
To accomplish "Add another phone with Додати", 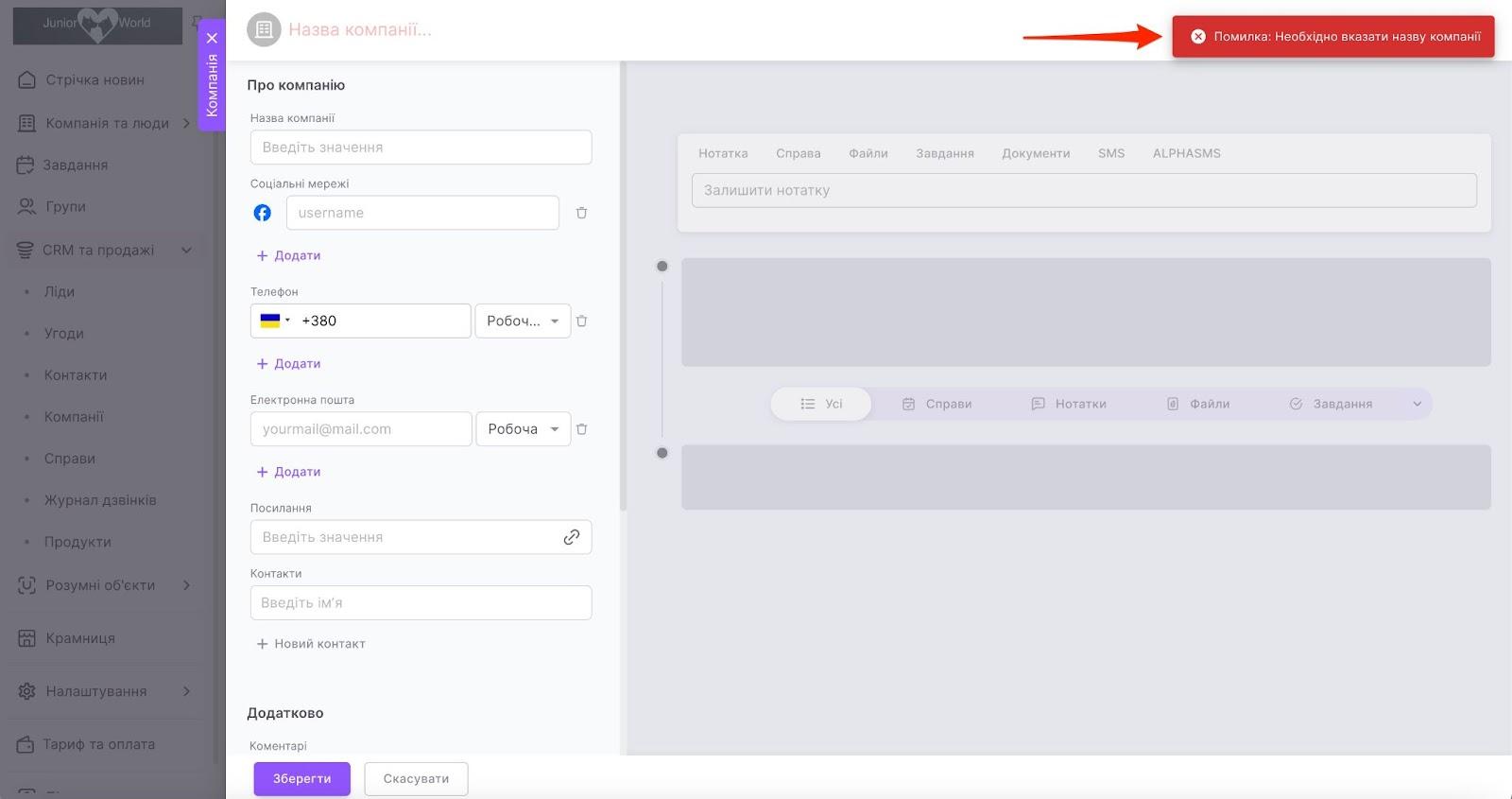I will [x=288, y=363].
